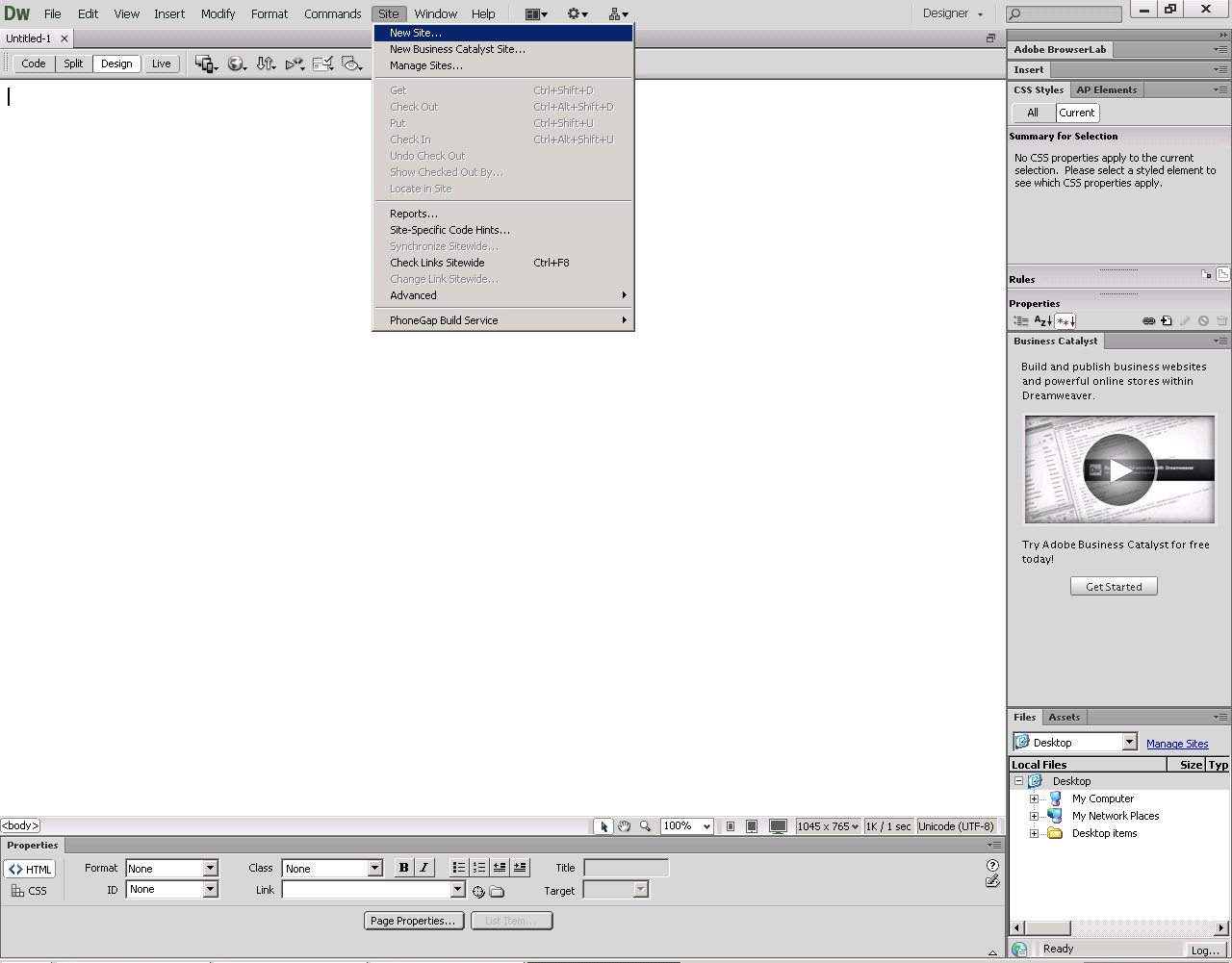Toggle Live view
Image resolution: width=1232 pixels, height=963 pixels.
[161, 63]
